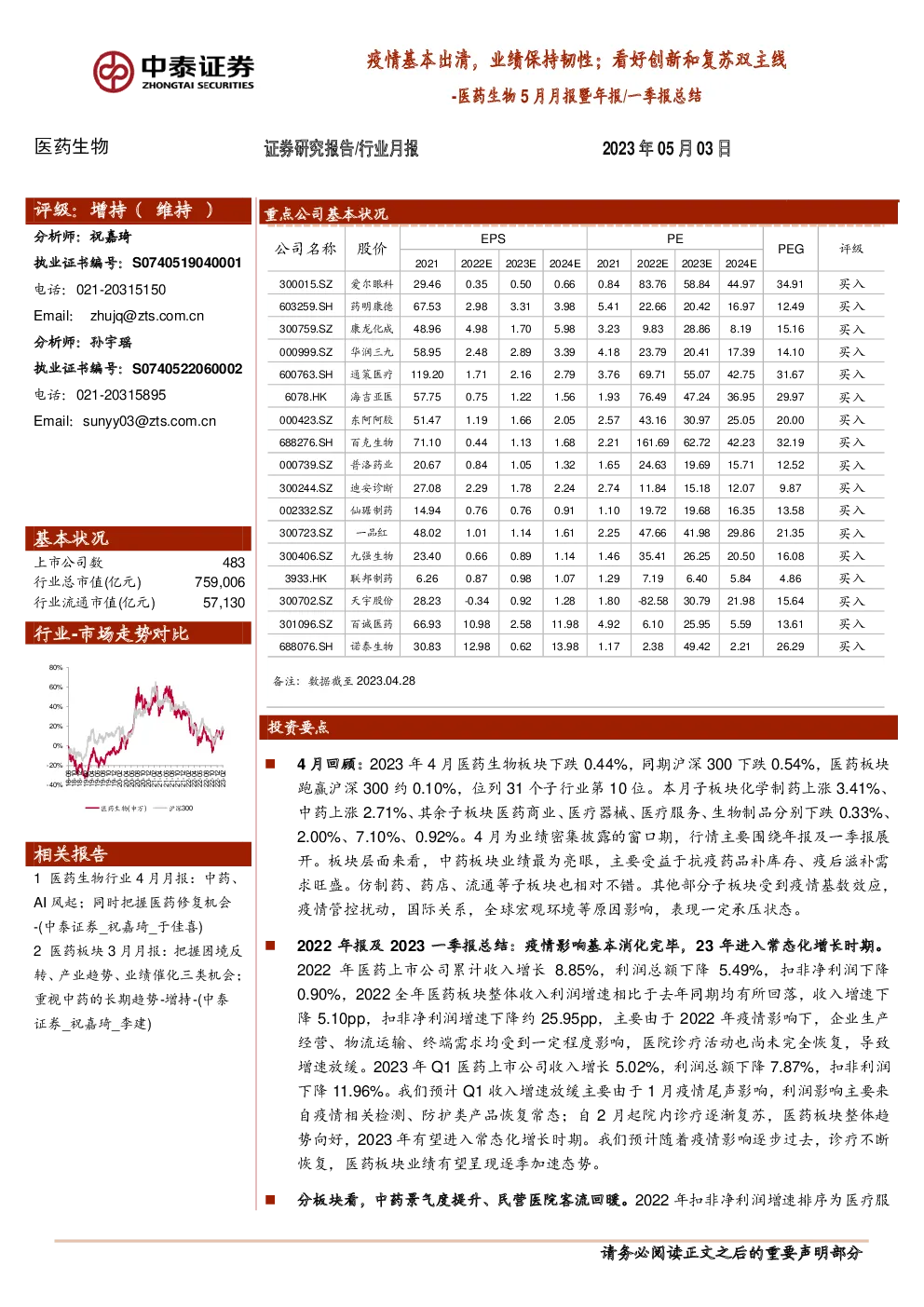Click the date 2023年05月03日
This screenshot has width=924, height=1307.
666,148
